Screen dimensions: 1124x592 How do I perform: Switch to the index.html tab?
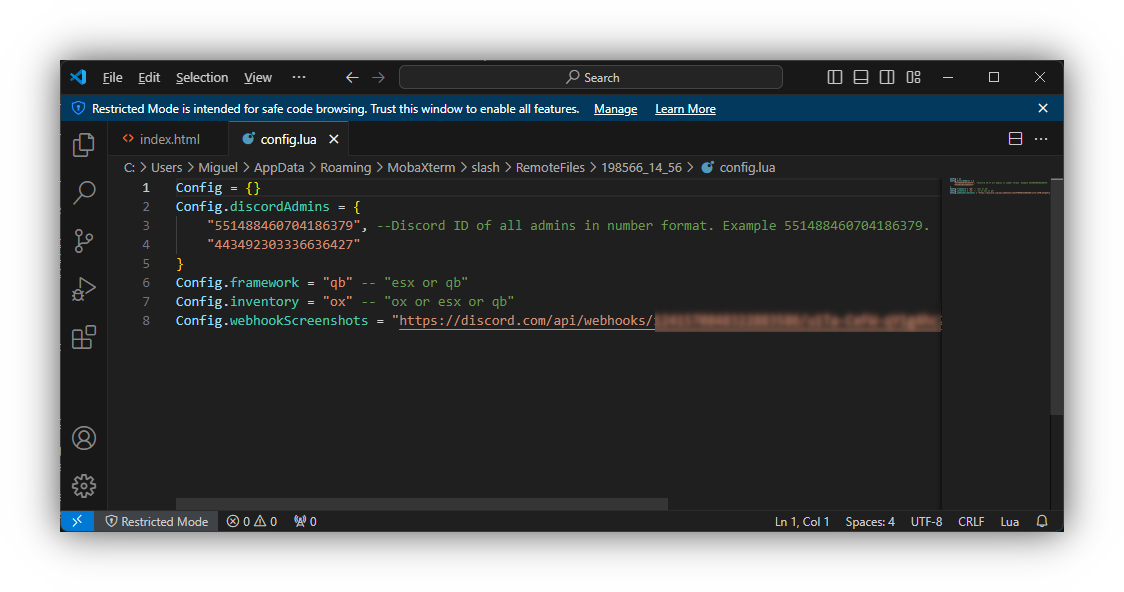[168, 139]
